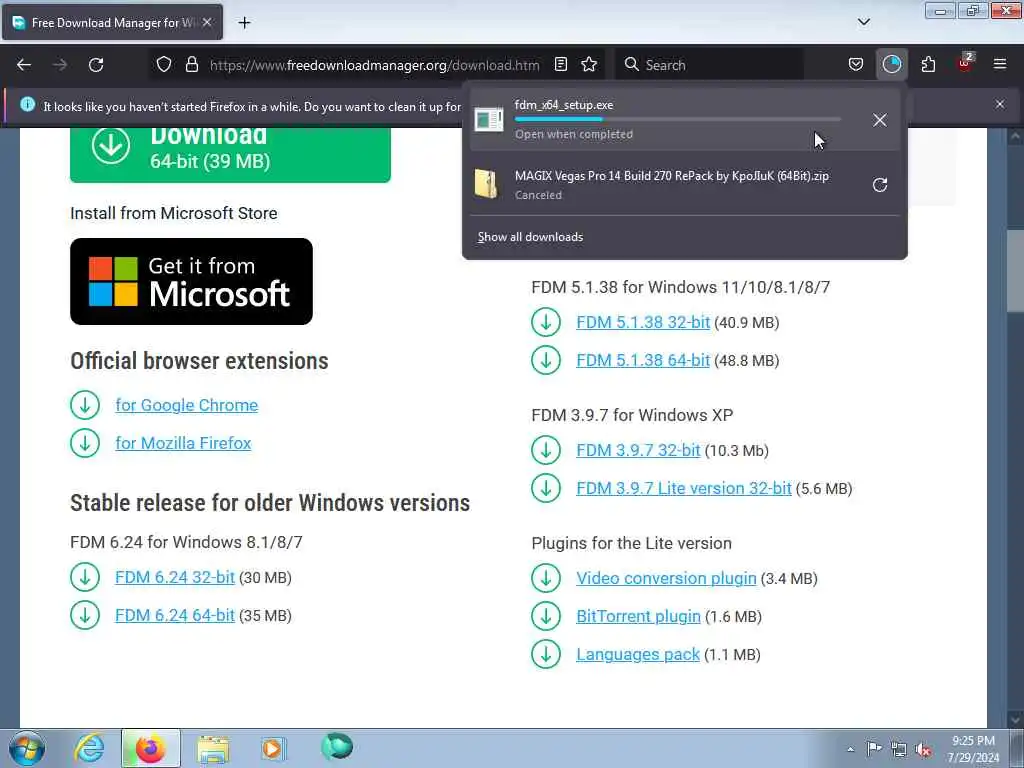Download FDM 3.9.7 32-bit link
This screenshot has height=768, width=1024.
(638, 450)
